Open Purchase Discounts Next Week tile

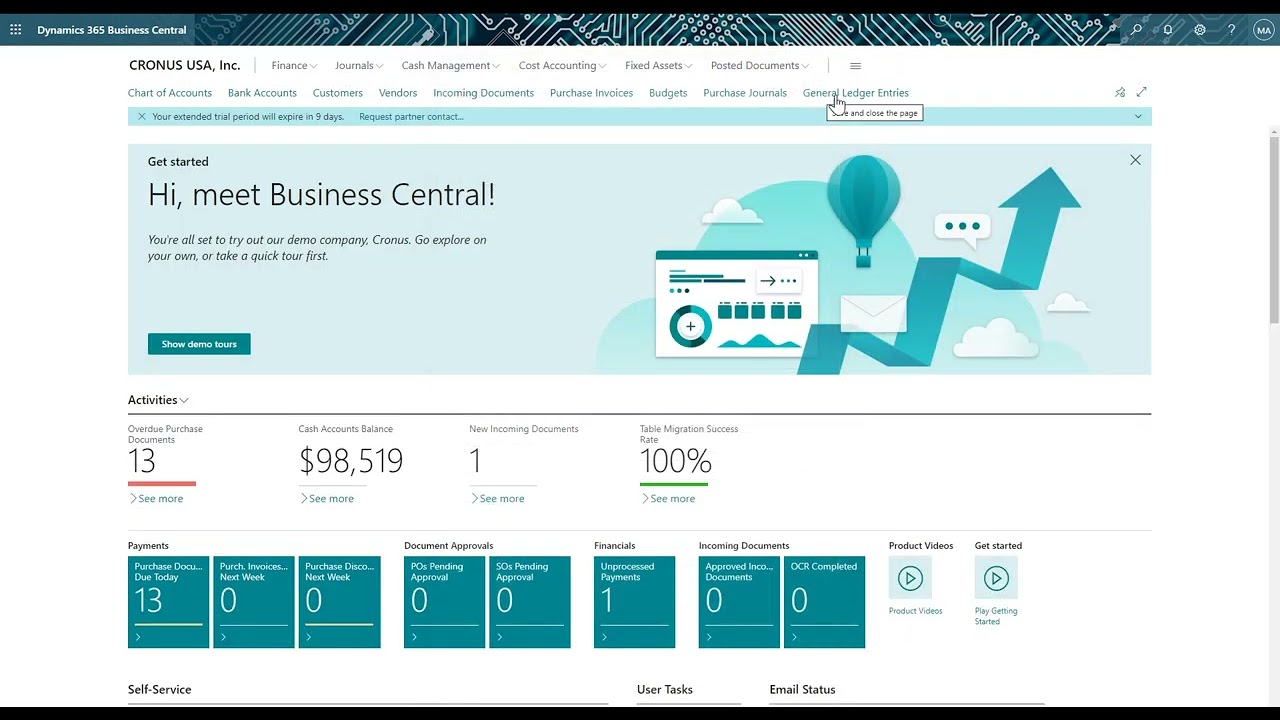pyautogui.click(x=340, y=602)
